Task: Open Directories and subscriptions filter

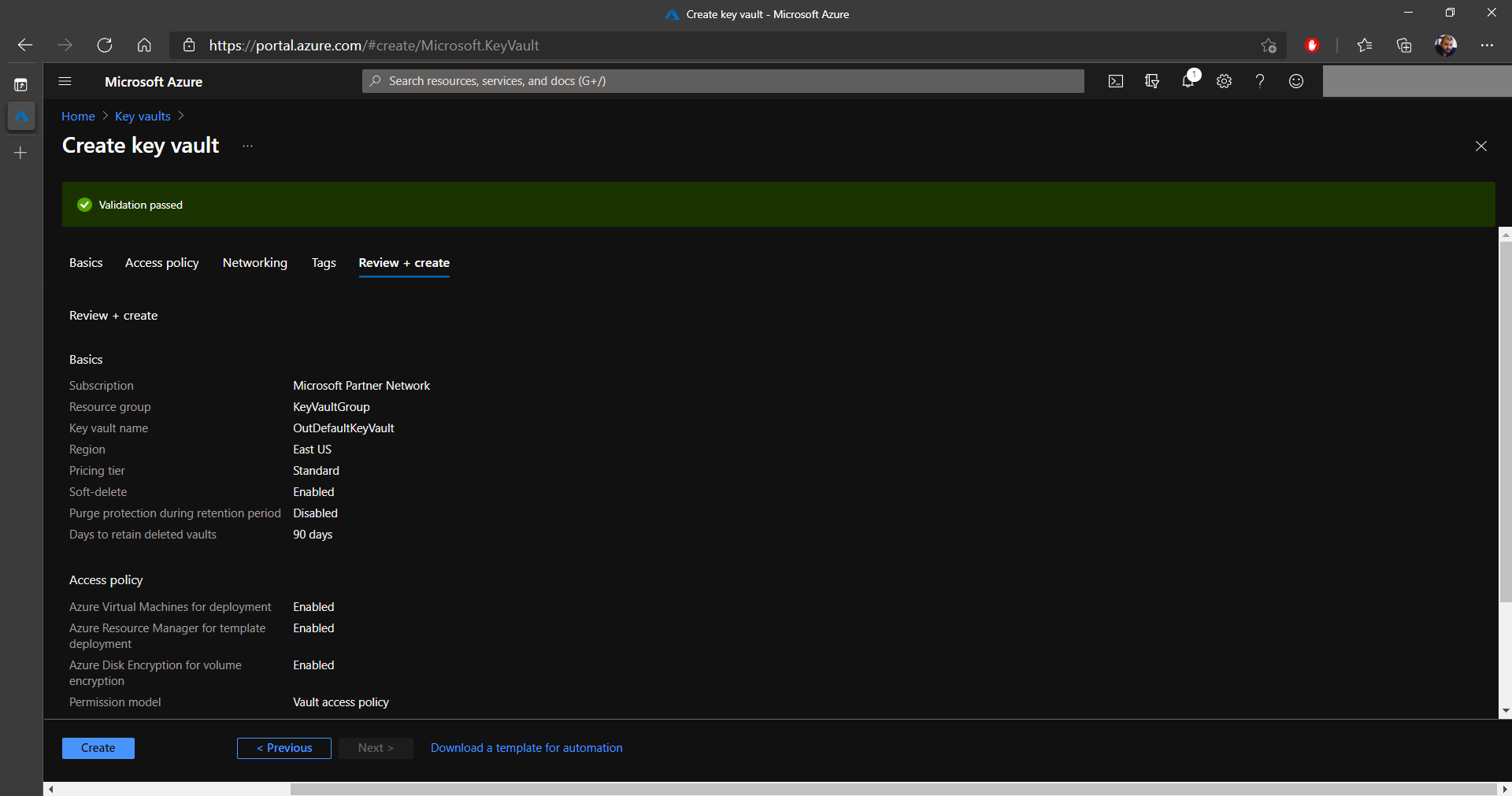Action: click(x=1152, y=81)
